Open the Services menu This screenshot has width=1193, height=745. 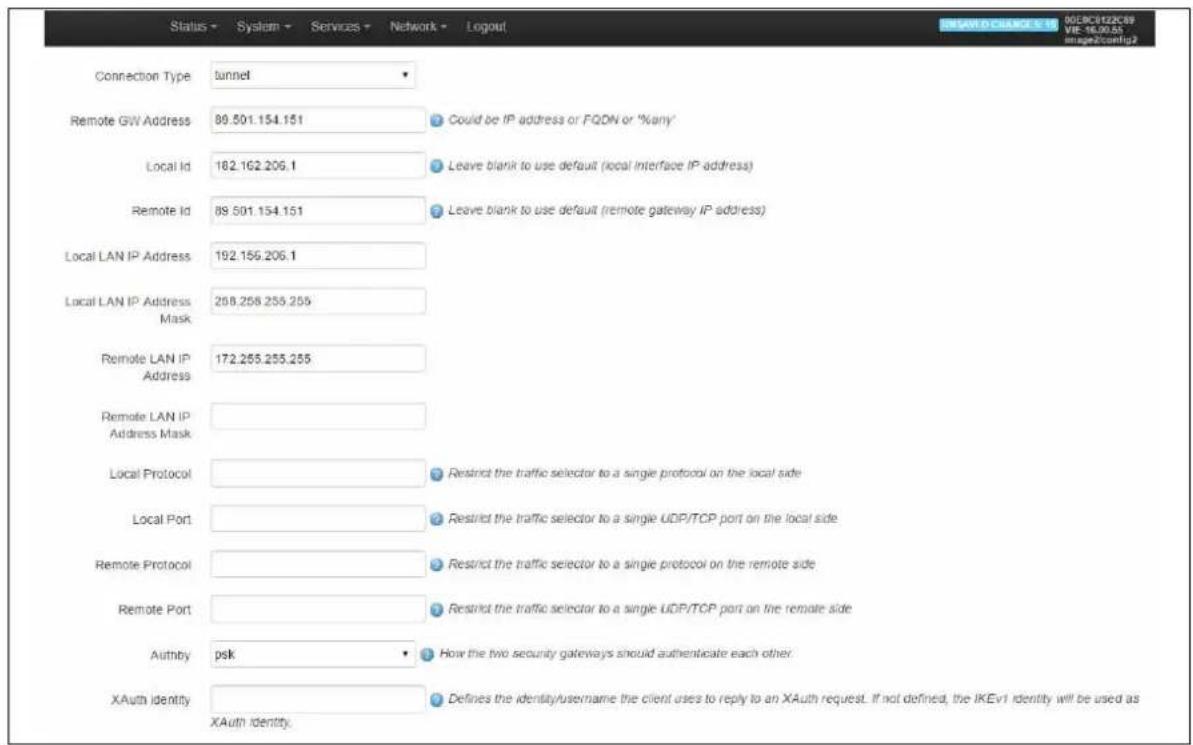pos(340,27)
